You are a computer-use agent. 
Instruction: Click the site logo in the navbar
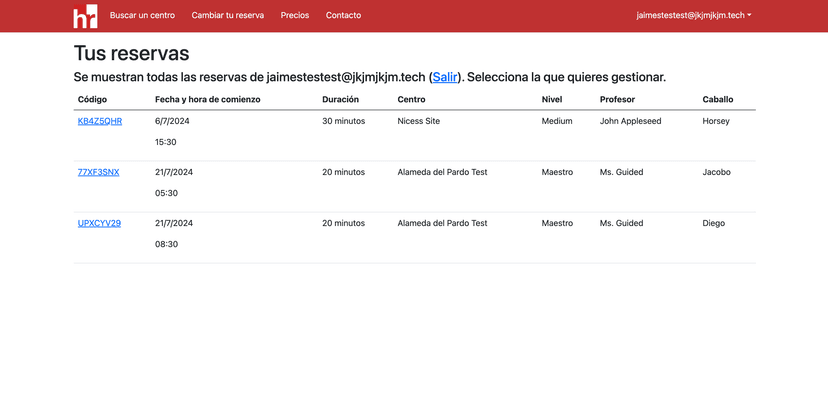click(85, 16)
